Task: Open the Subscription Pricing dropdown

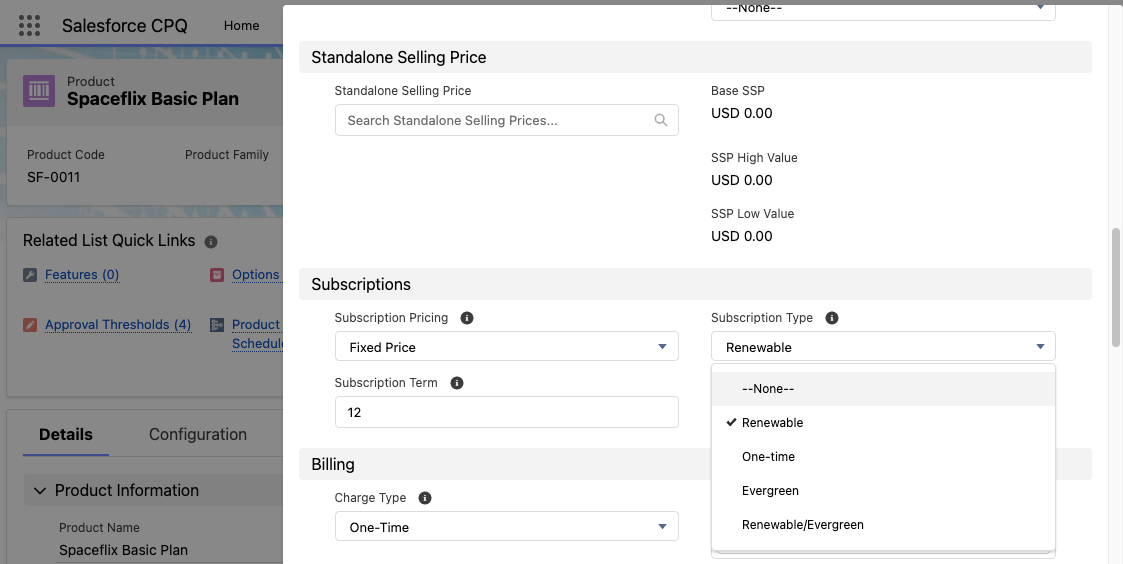Action: [506, 347]
